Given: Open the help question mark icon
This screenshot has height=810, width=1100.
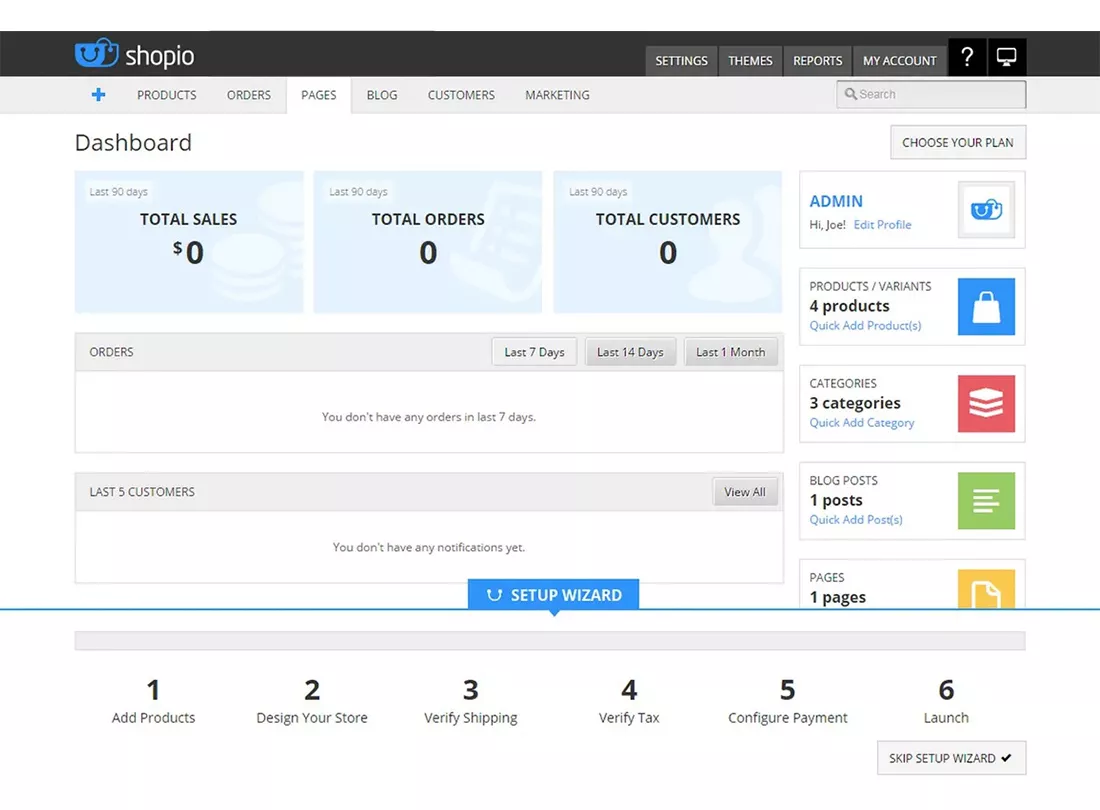Looking at the screenshot, I should (967, 57).
